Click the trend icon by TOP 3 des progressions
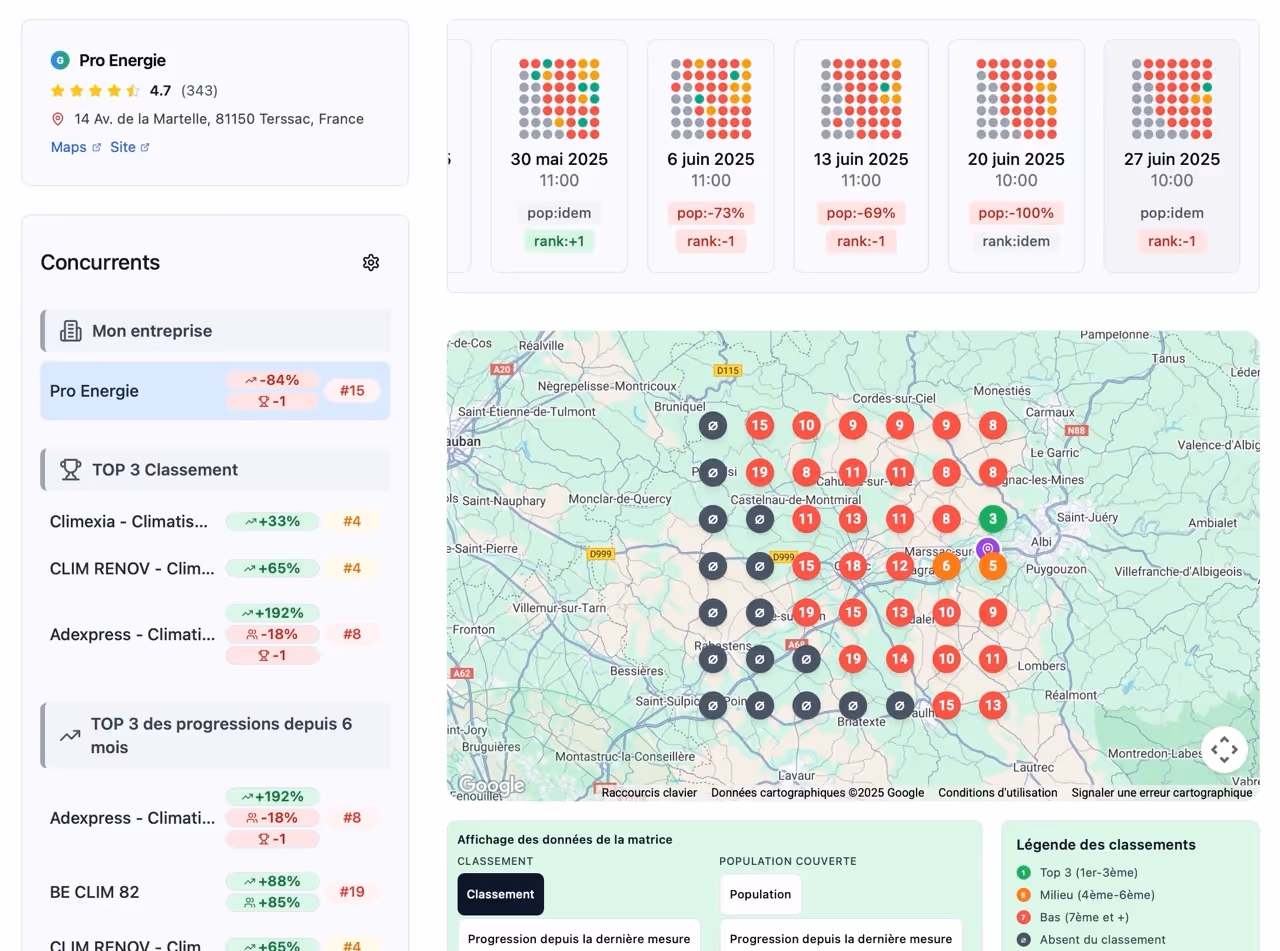 (x=70, y=735)
